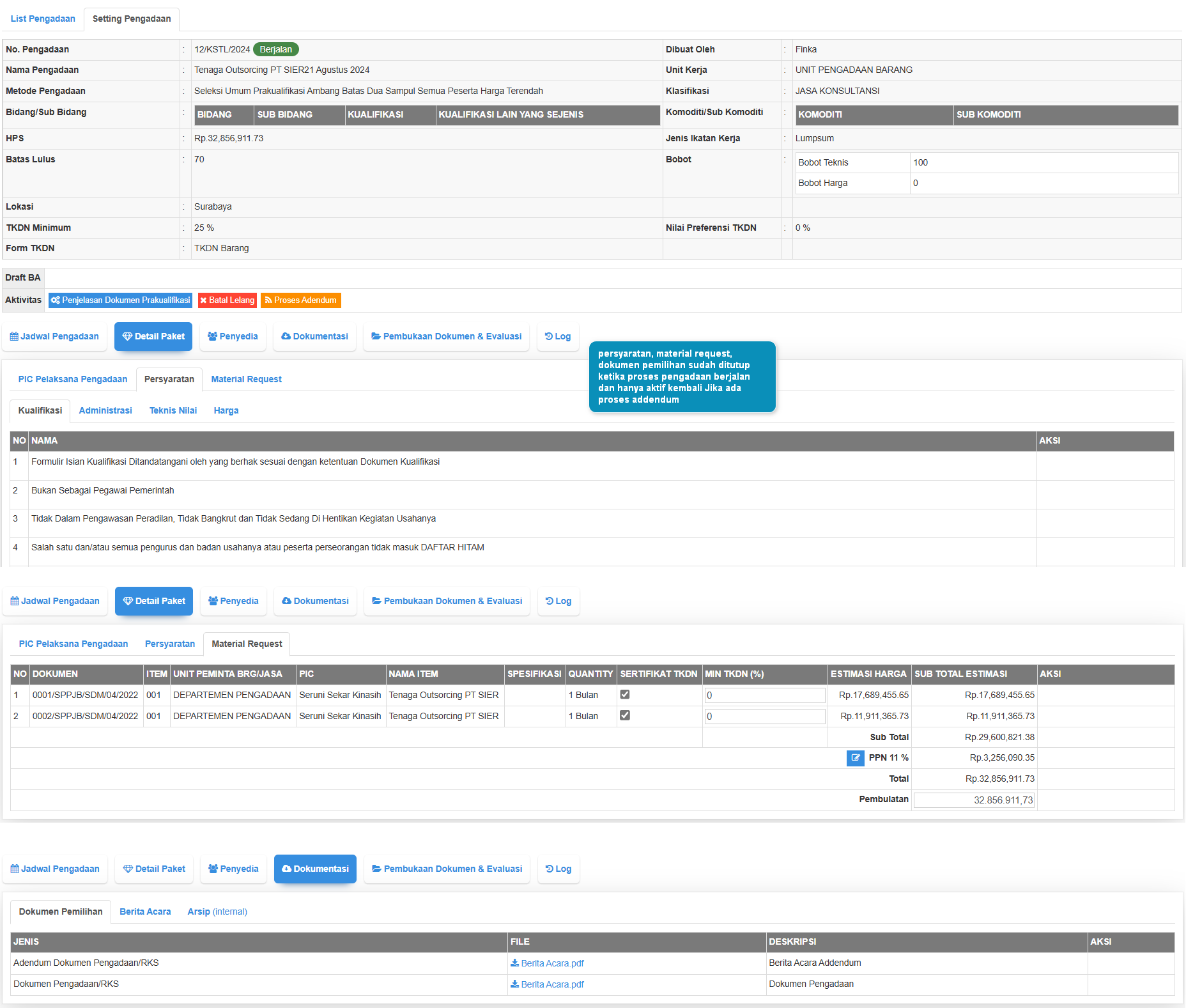
Task: Toggle Sertifikat TKDN checkbox for document 0001/SPPJB
Action: click(x=625, y=695)
